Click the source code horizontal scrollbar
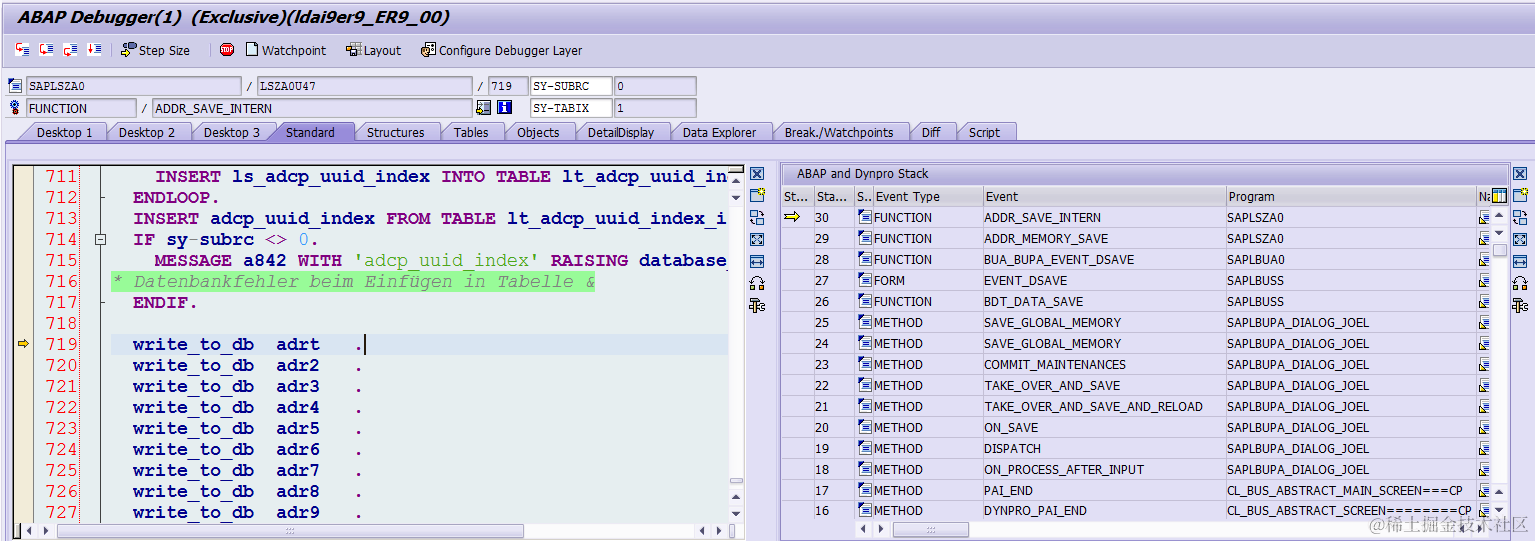The image size is (1535, 541). tap(290, 530)
